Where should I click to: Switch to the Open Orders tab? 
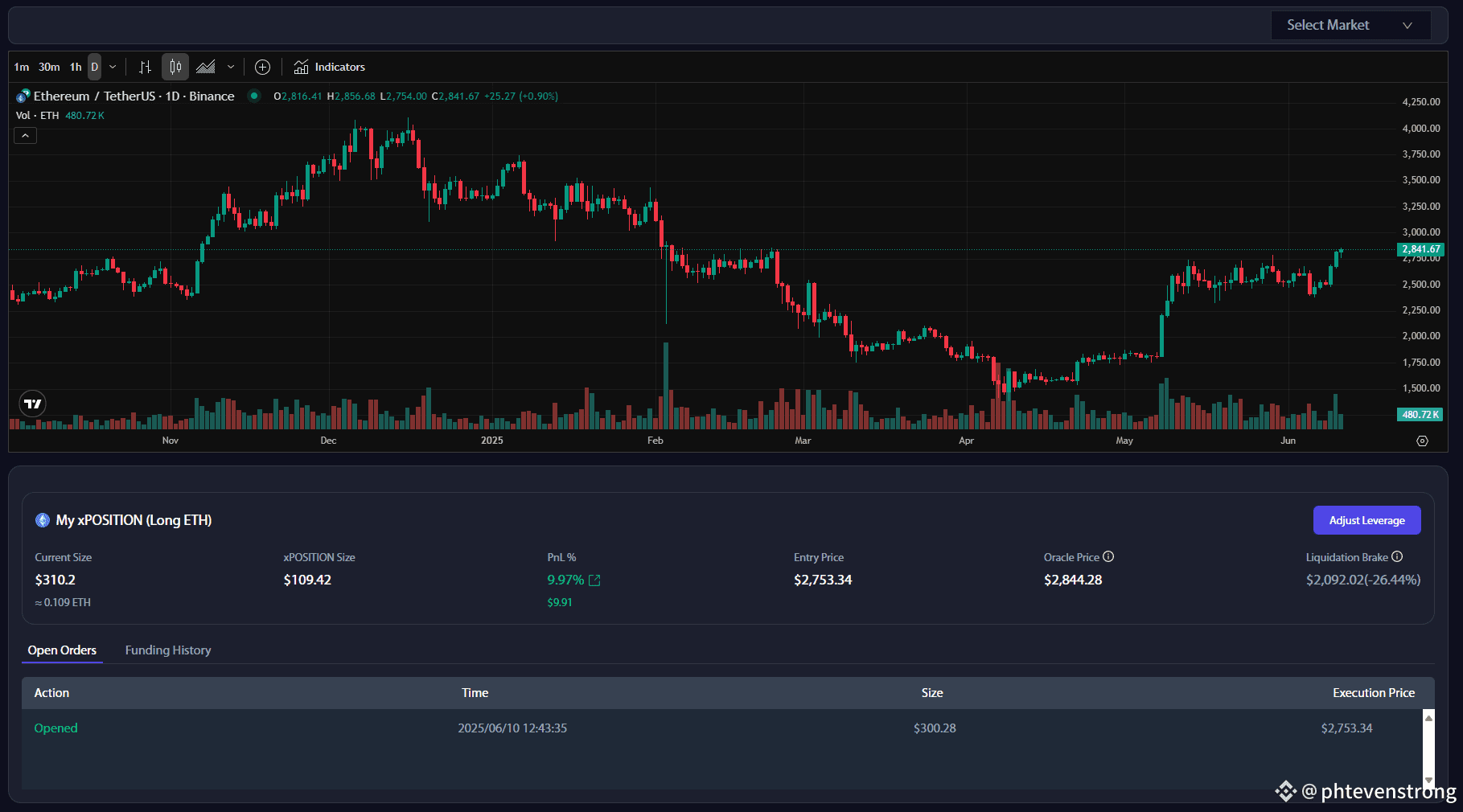click(62, 650)
